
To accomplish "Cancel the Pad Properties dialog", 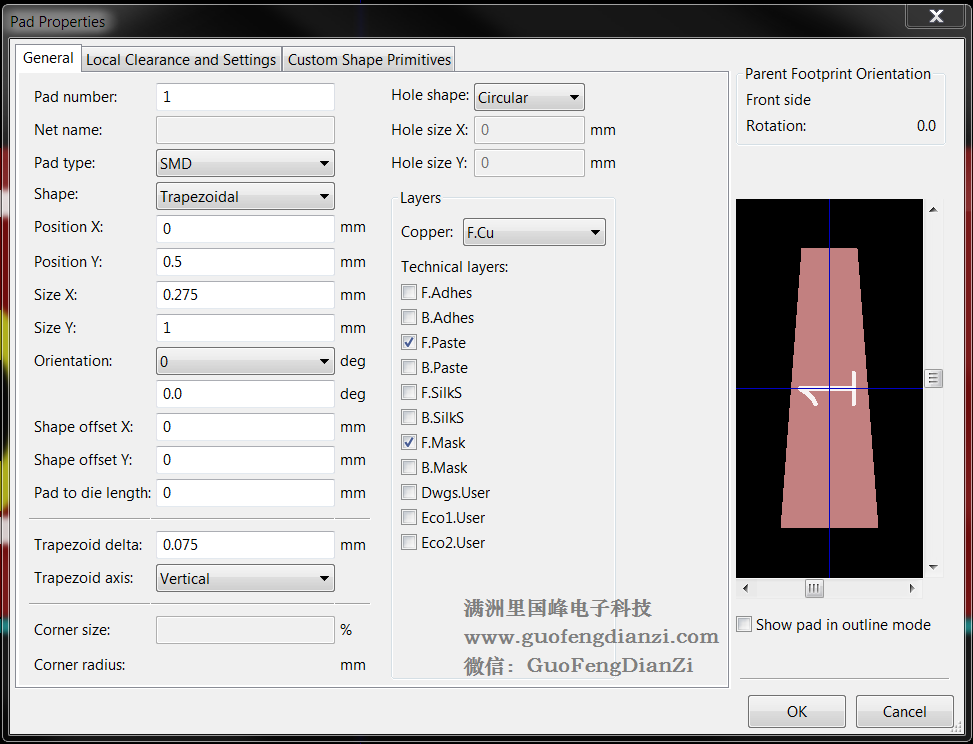I will click(x=904, y=711).
